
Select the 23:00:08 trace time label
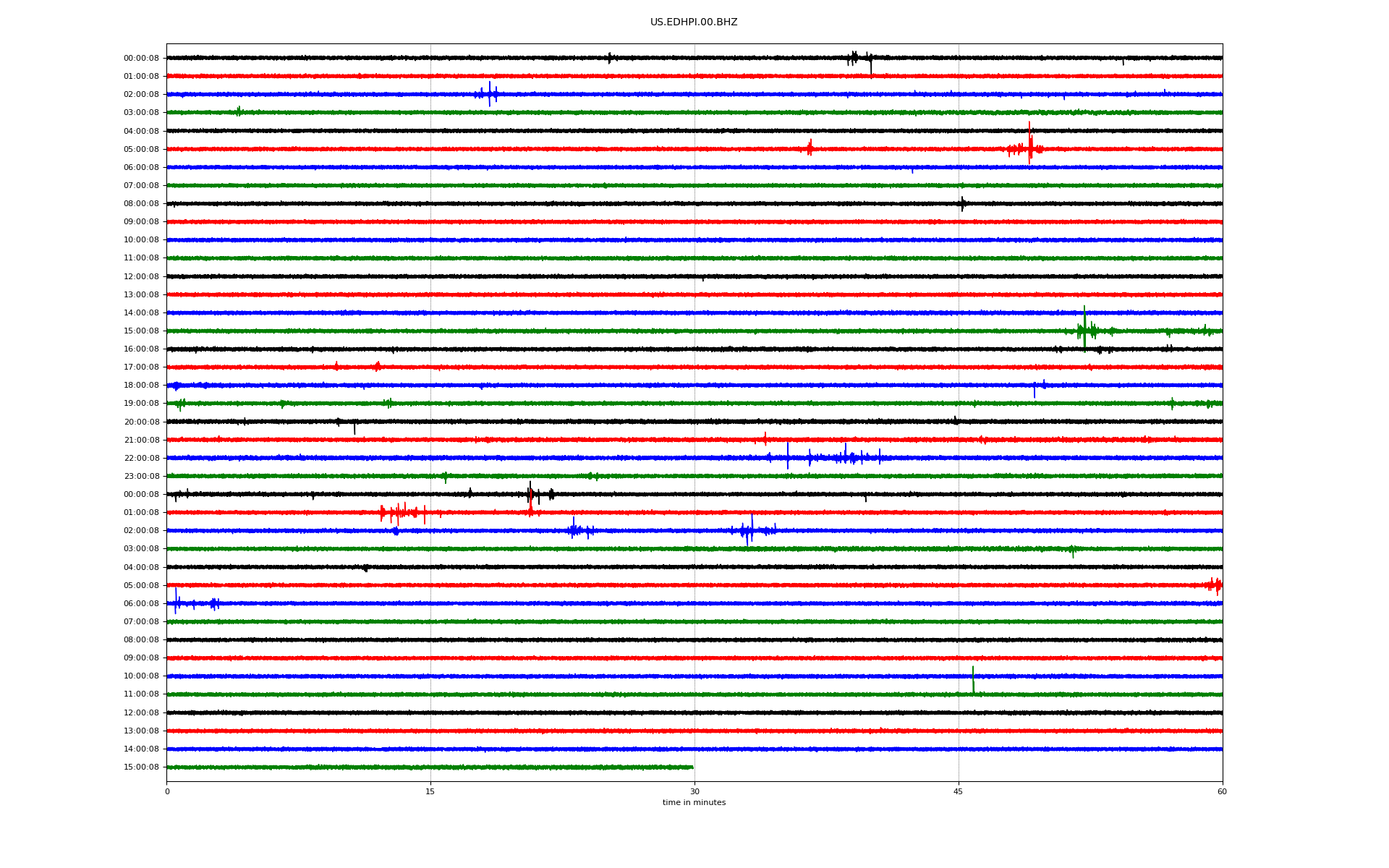141,477
